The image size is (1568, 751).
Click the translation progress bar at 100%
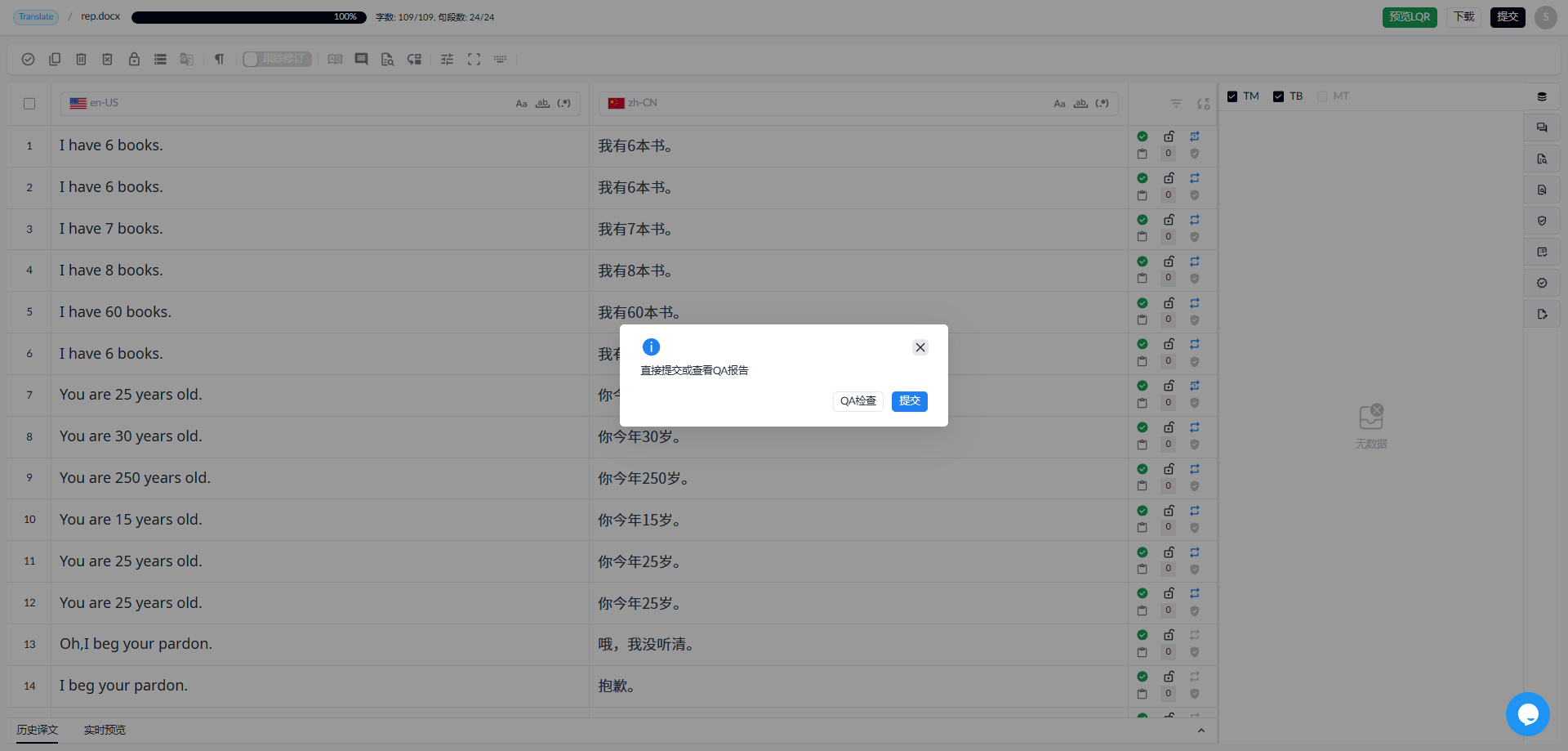[x=249, y=17]
